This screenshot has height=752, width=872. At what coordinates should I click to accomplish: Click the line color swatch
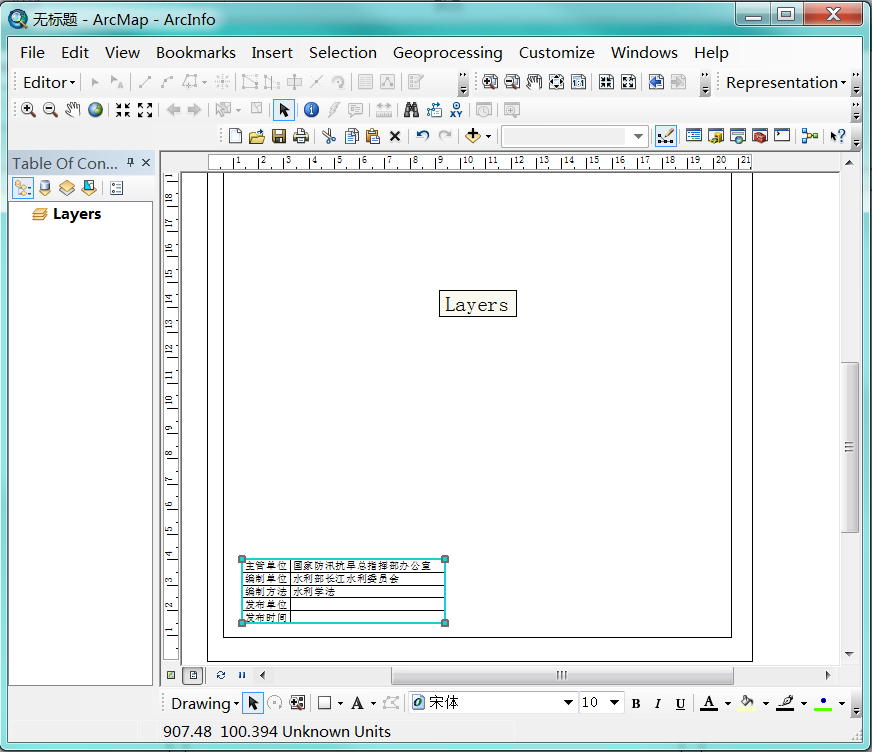pyautogui.click(x=785, y=704)
